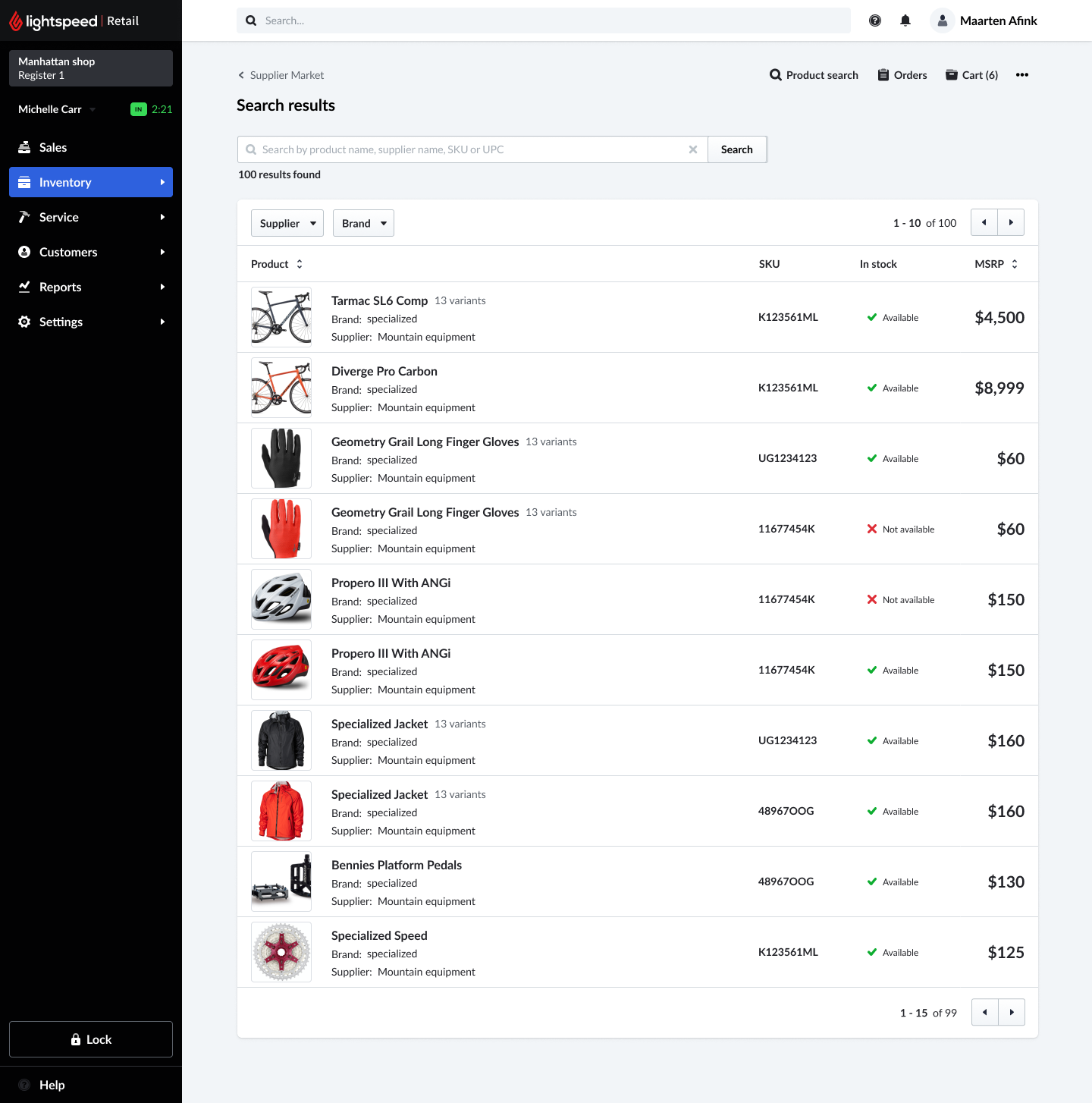Open Specialized Speed cassette thumbnail
1092x1103 pixels.
tap(281, 952)
